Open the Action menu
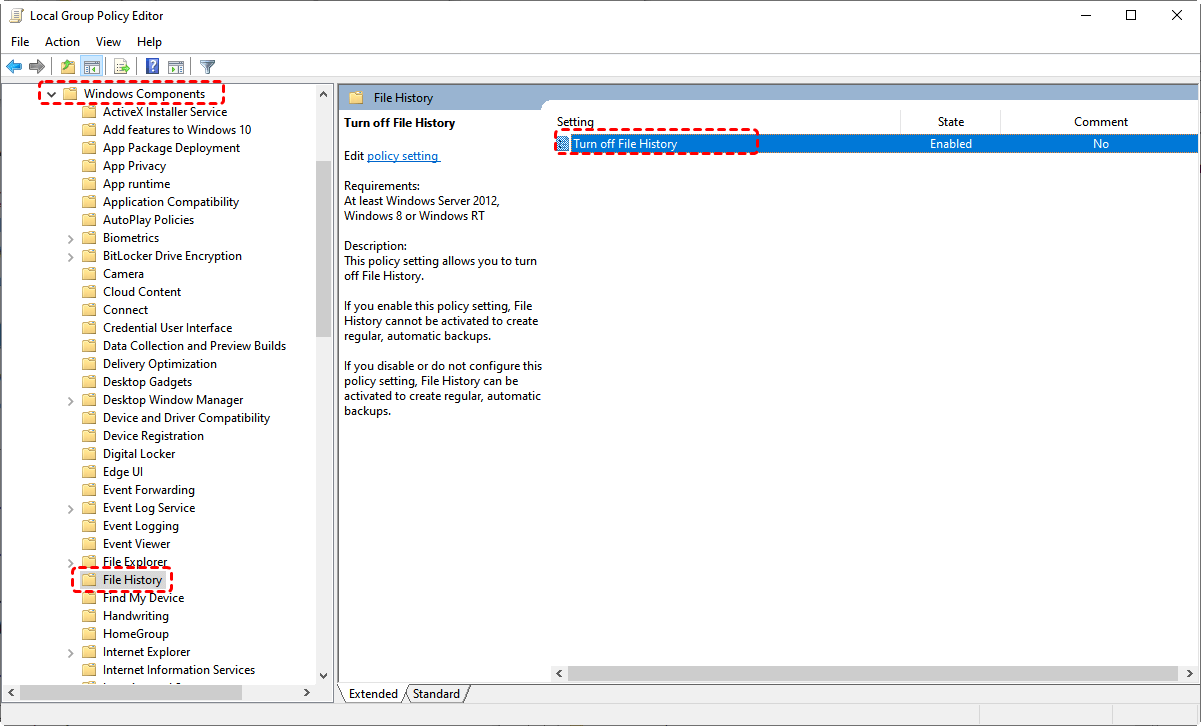Screen dimensions: 1201x726 (62, 41)
